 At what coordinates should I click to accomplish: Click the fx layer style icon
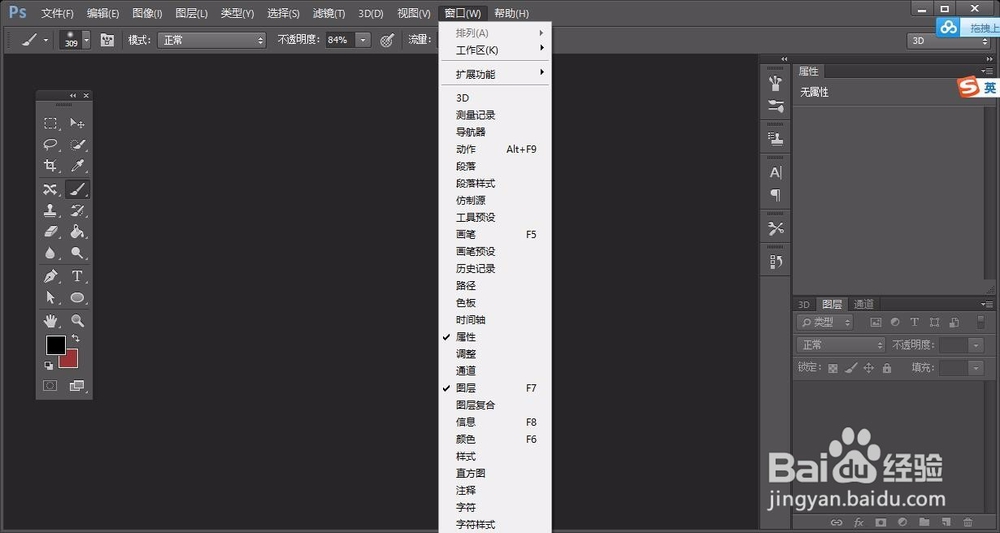coord(858,522)
